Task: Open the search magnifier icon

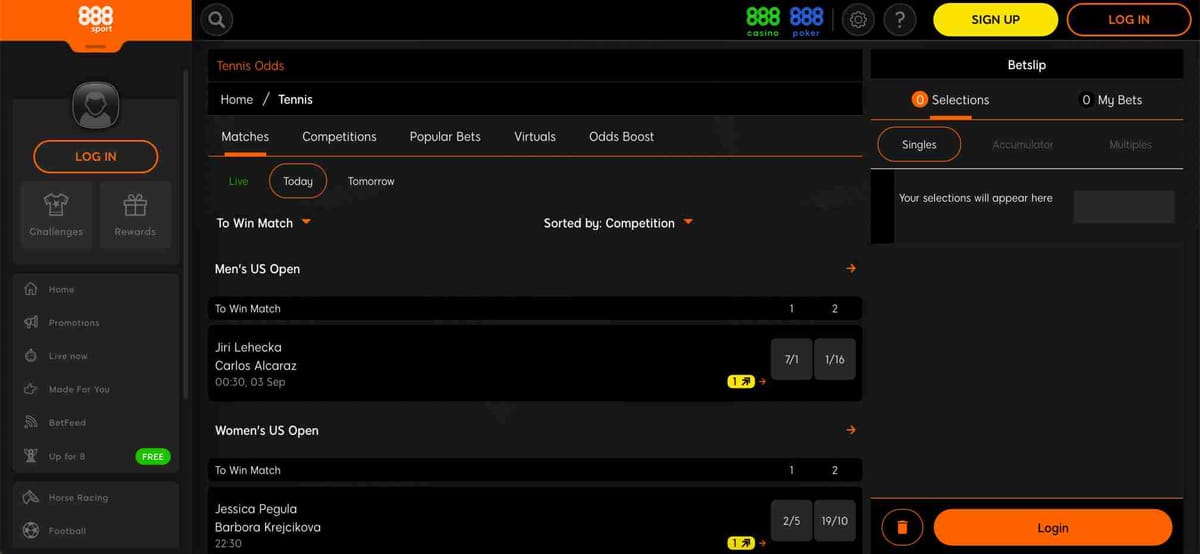Action: pos(217,19)
